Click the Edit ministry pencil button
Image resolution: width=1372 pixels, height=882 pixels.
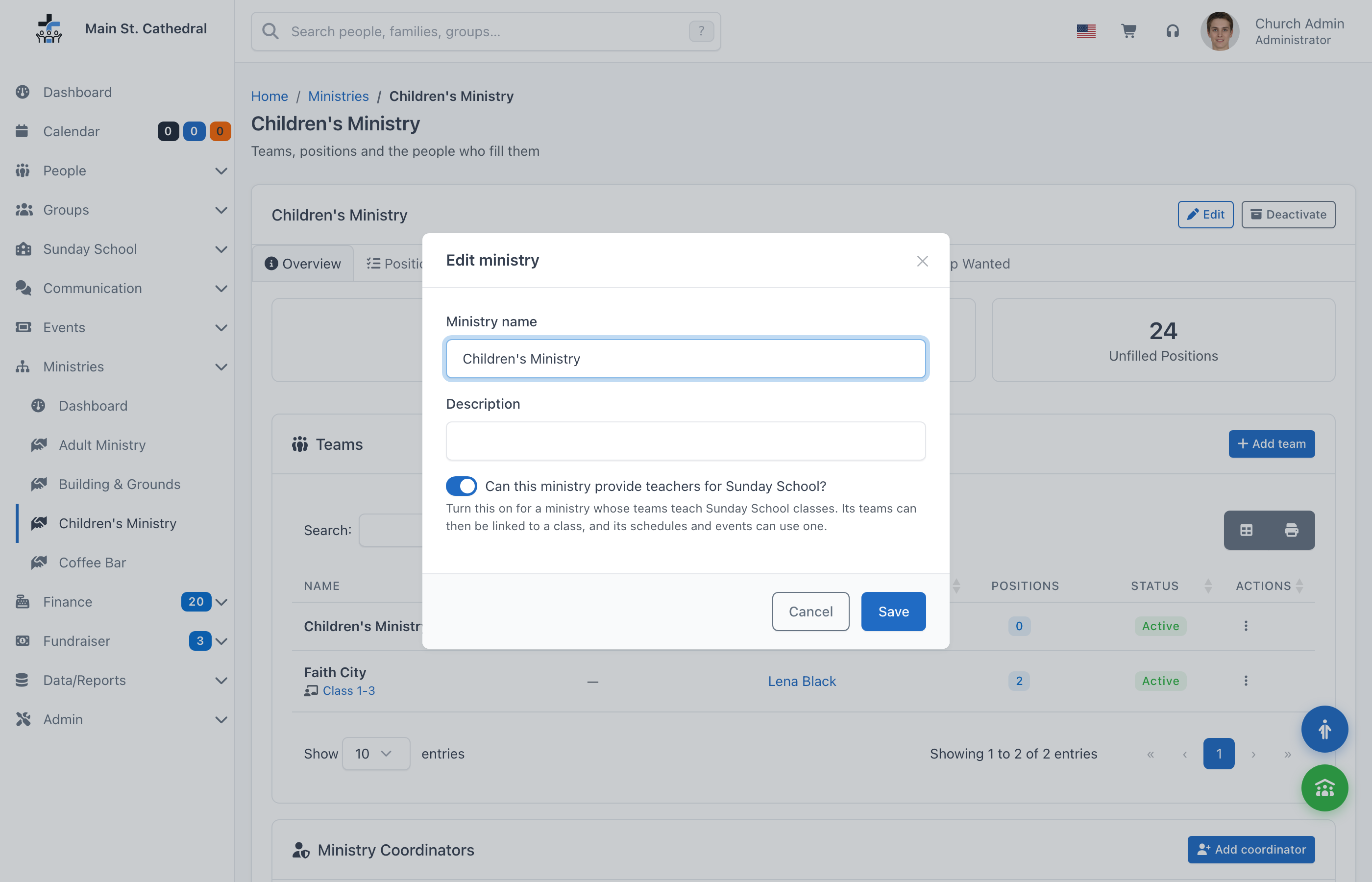click(x=1205, y=214)
